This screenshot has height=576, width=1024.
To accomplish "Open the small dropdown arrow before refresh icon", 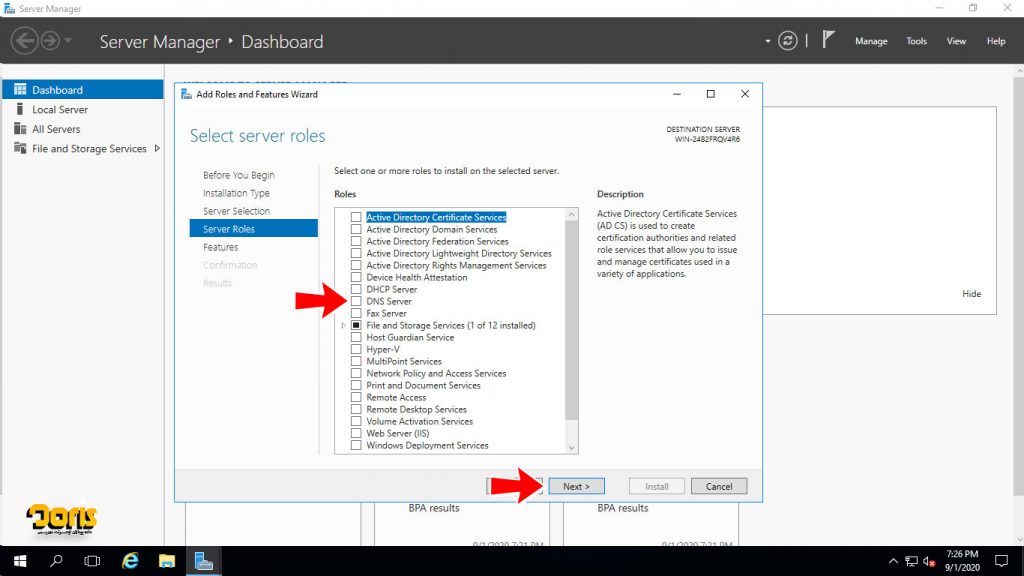I will pos(767,41).
